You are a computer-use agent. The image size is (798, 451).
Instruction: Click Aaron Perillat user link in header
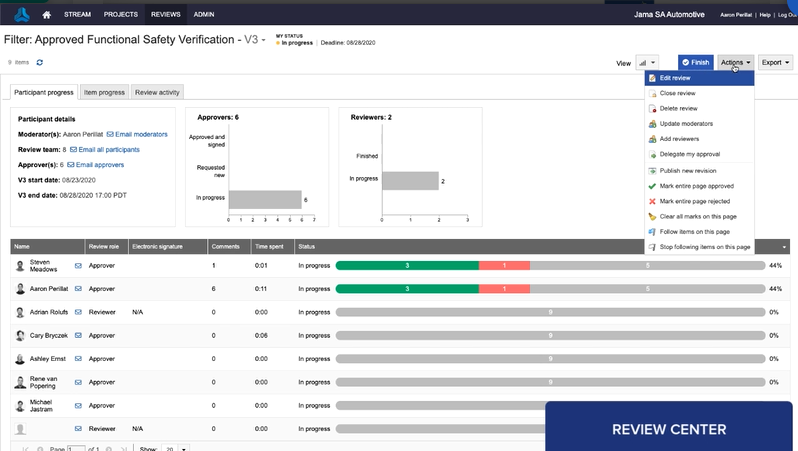click(736, 15)
